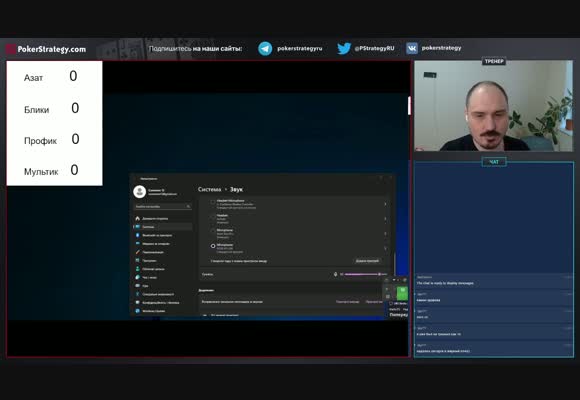Click the Twitter bird icon
Image resolution: width=580 pixels, height=400 pixels.
(x=344, y=48)
